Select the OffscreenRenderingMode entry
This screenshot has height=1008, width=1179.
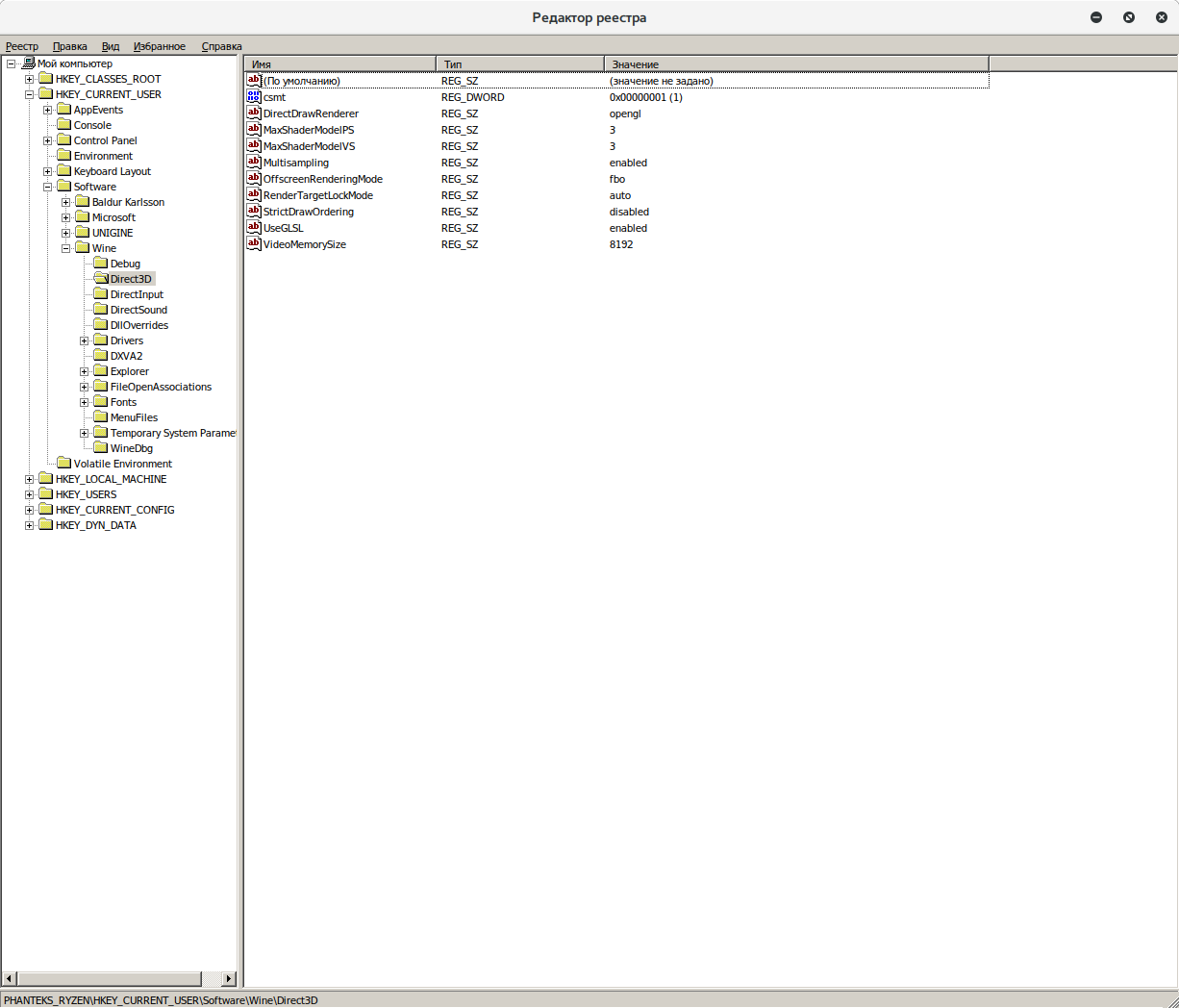click(x=322, y=179)
